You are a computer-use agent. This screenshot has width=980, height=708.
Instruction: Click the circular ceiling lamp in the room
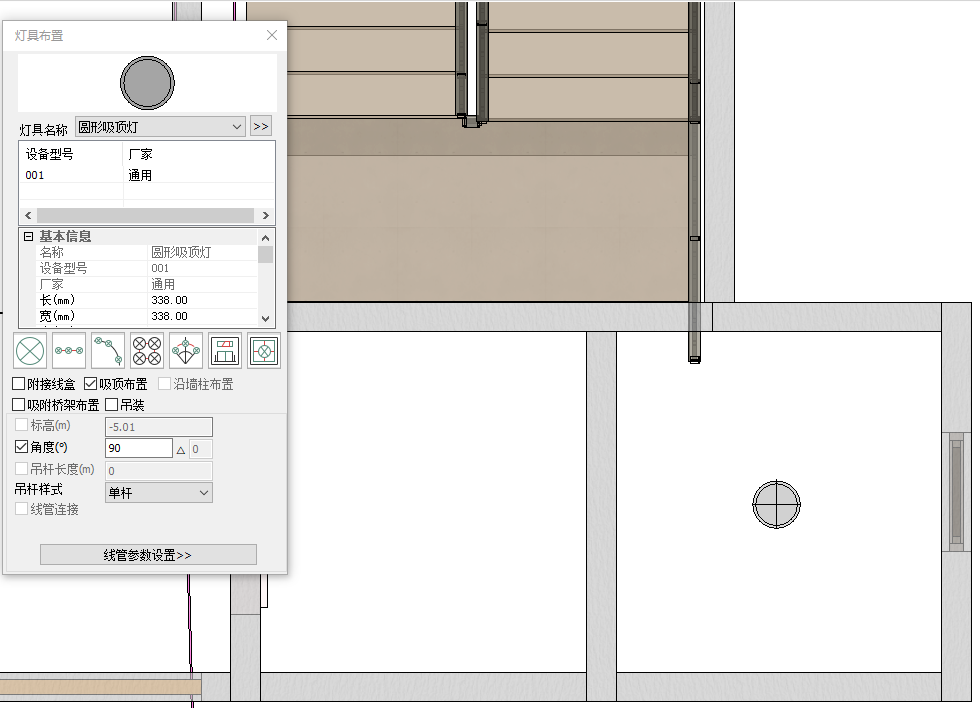point(776,504)
